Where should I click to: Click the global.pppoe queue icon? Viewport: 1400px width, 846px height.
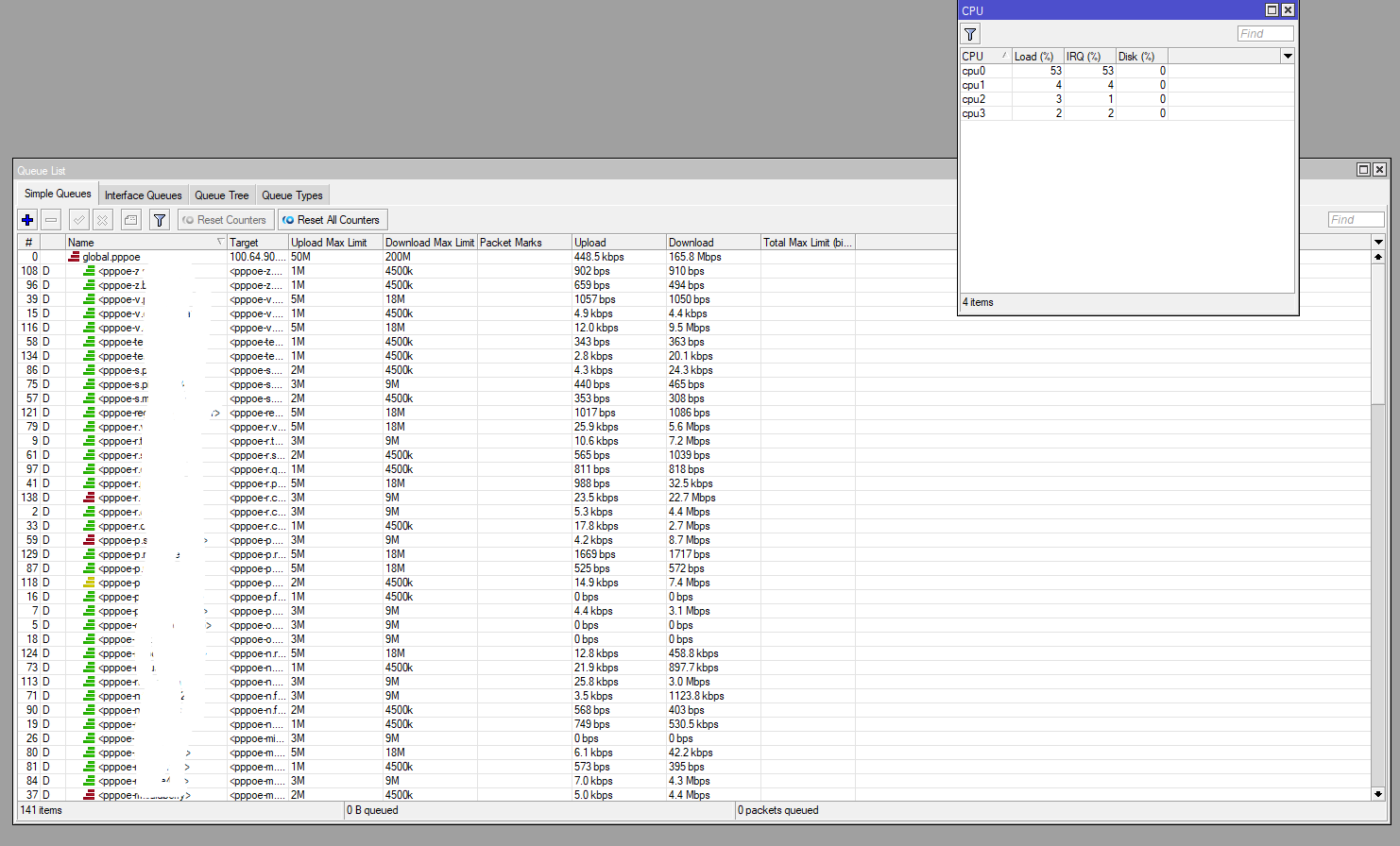[74, 257]
